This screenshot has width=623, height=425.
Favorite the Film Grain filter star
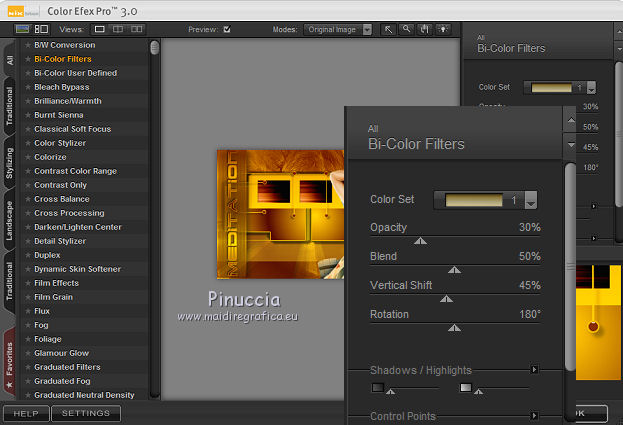pyautogui.click(x=28, y=297)
